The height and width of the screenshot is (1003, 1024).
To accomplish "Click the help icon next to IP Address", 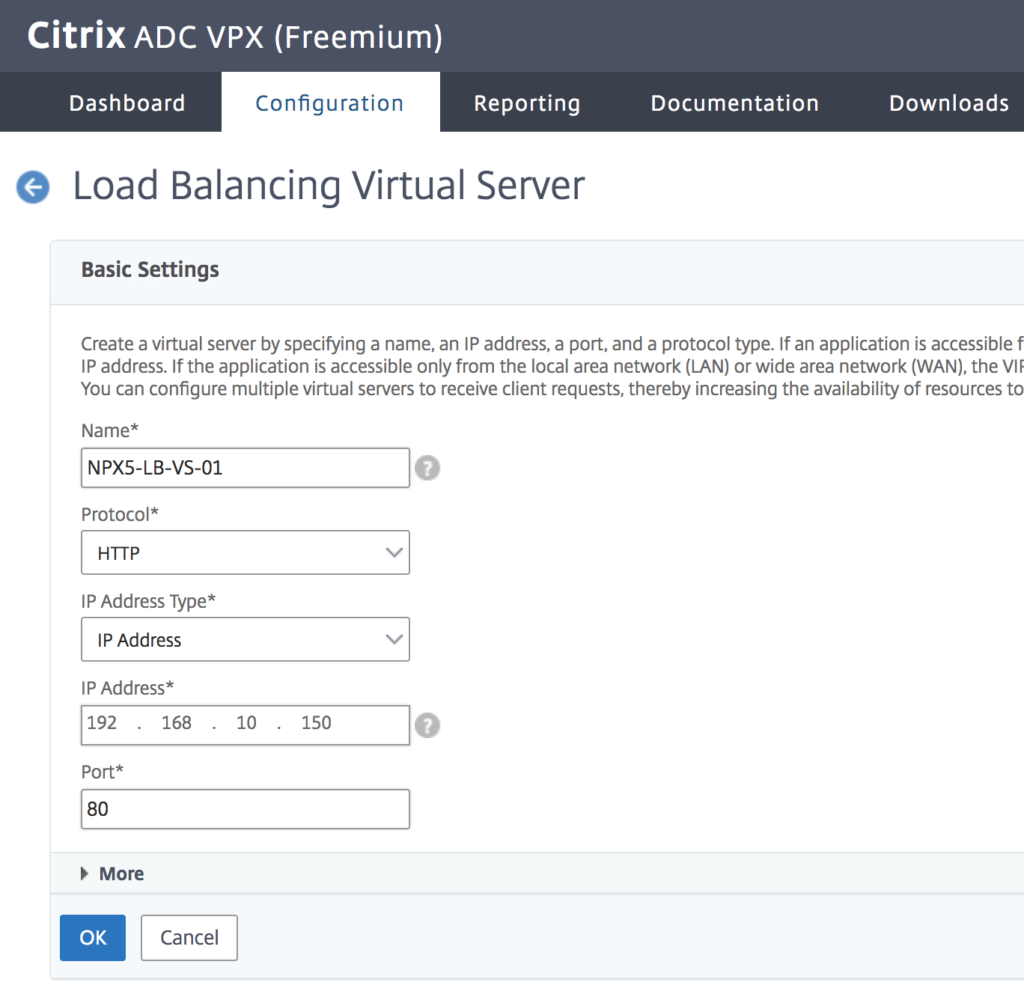I will click(x=427, y=725).
